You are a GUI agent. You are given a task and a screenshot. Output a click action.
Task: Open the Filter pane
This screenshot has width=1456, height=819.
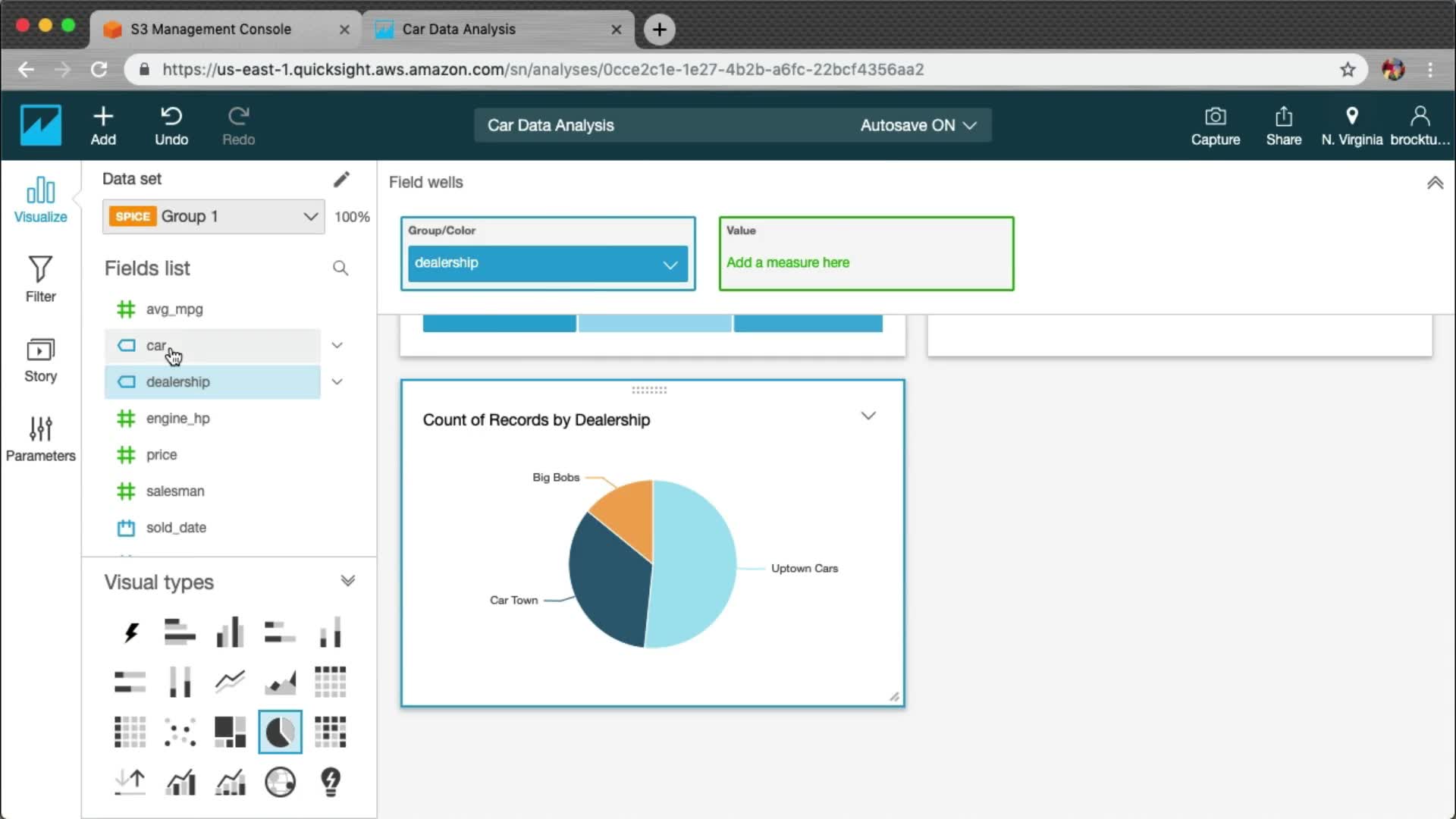click(x=40, y=278)
